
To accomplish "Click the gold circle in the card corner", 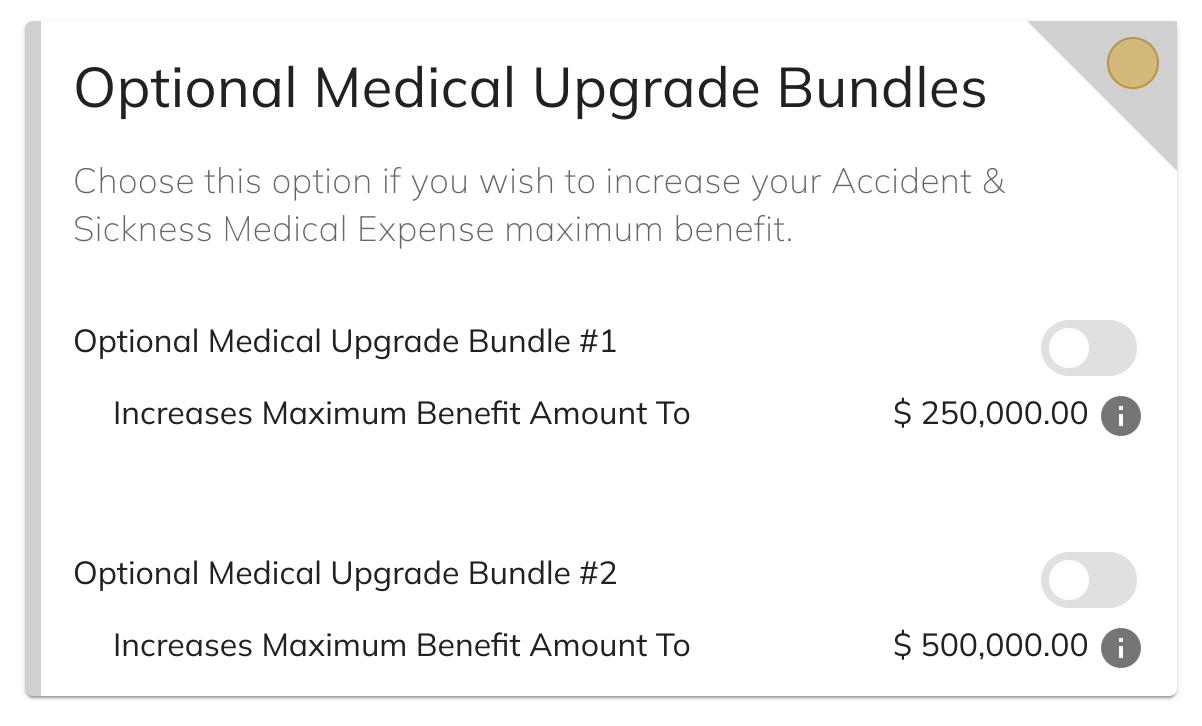I will (x=1132, y=63).
